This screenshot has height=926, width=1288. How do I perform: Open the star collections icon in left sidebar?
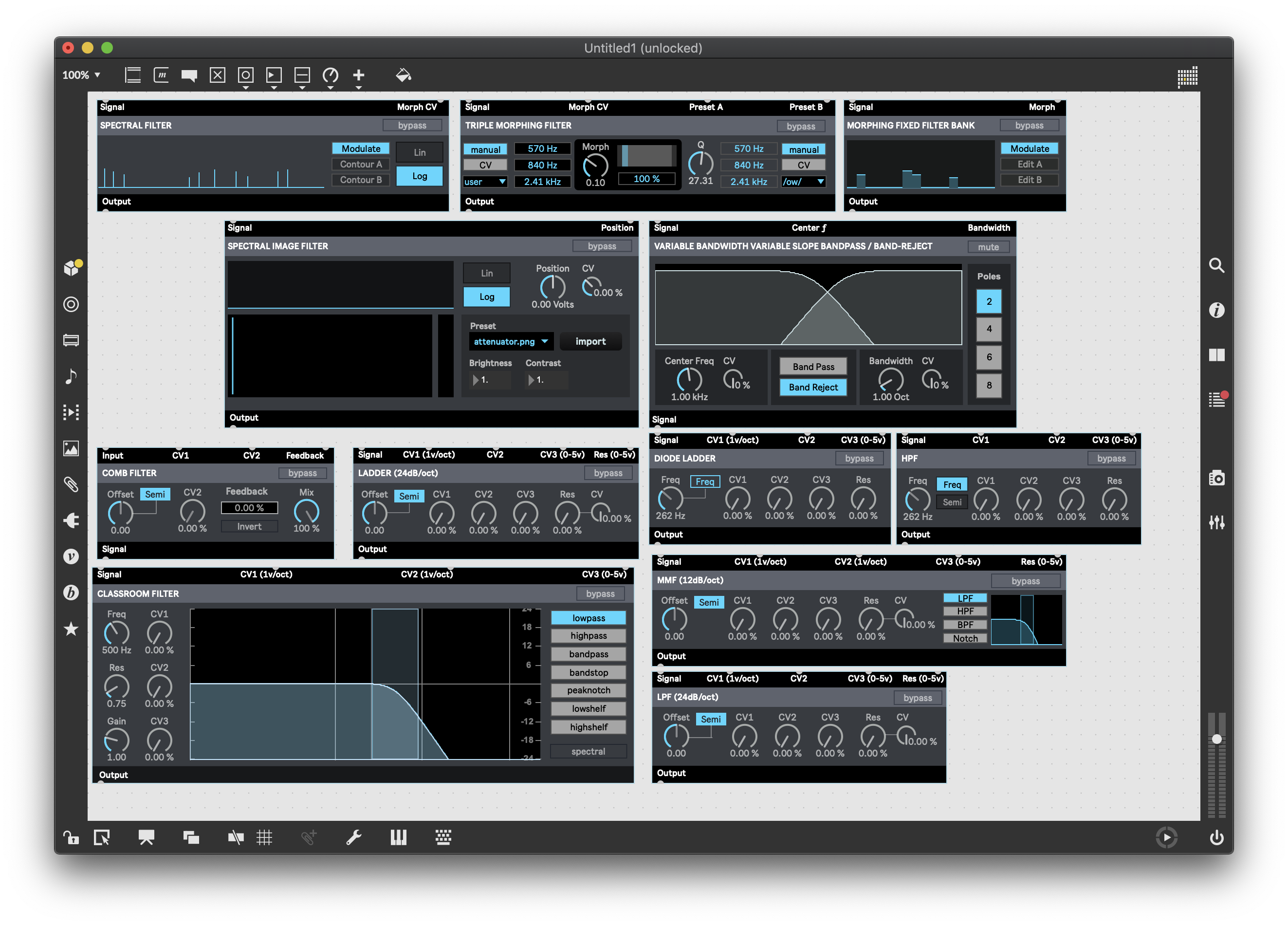[71, 629]
